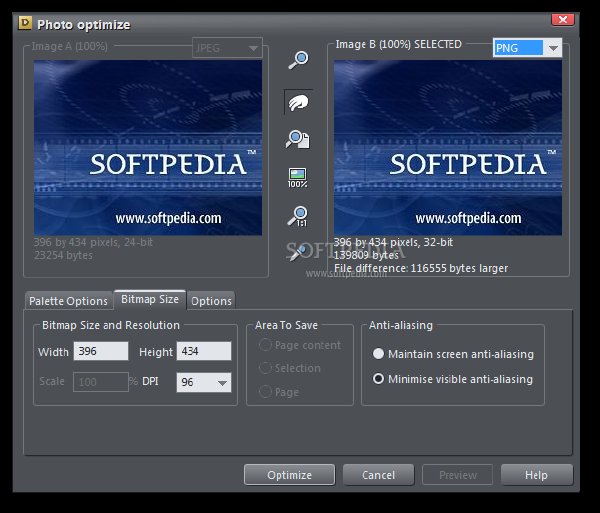Click the zoom to page icon
Screen dimensions: 600x513
tap(298, 139)
